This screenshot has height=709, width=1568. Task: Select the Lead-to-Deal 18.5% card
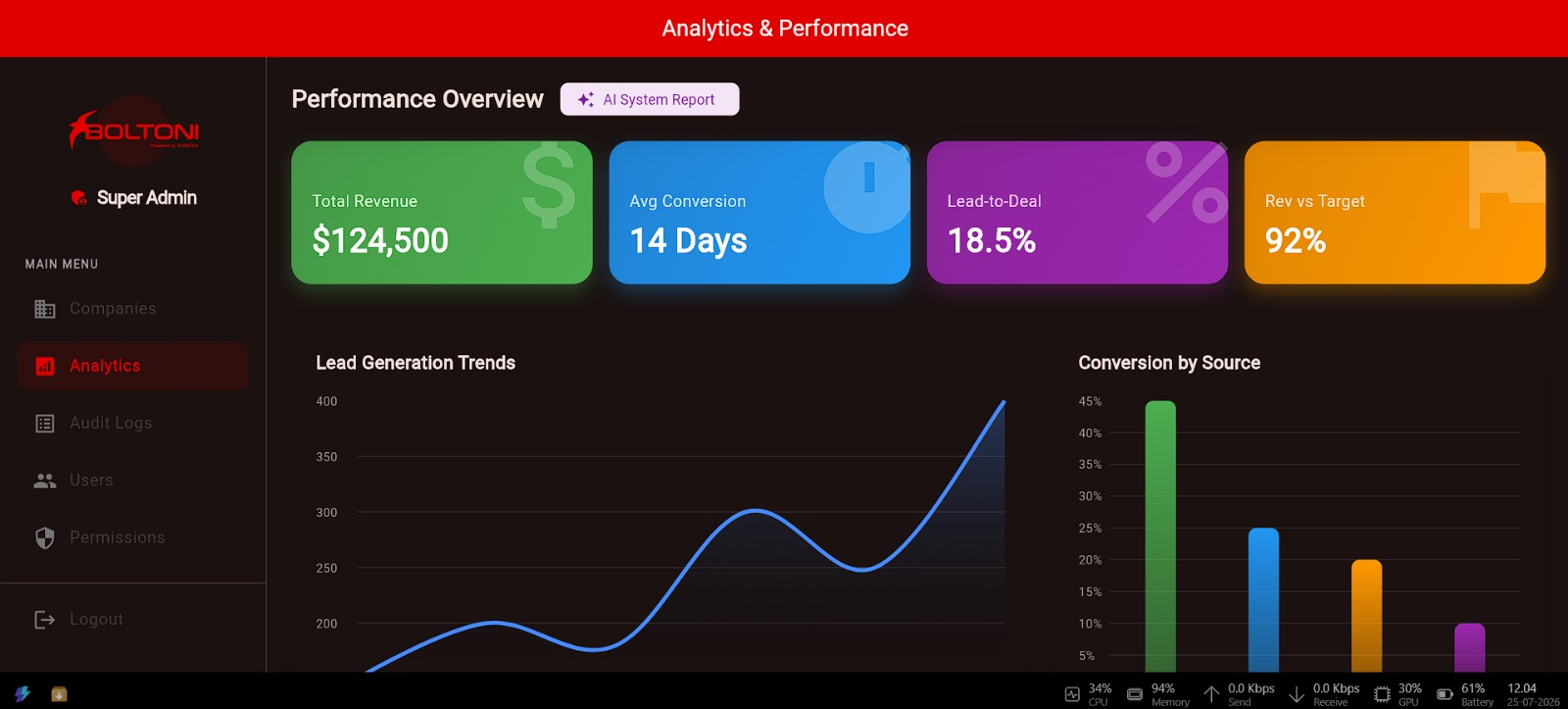pyautogui.click(x=1077, y=213)
